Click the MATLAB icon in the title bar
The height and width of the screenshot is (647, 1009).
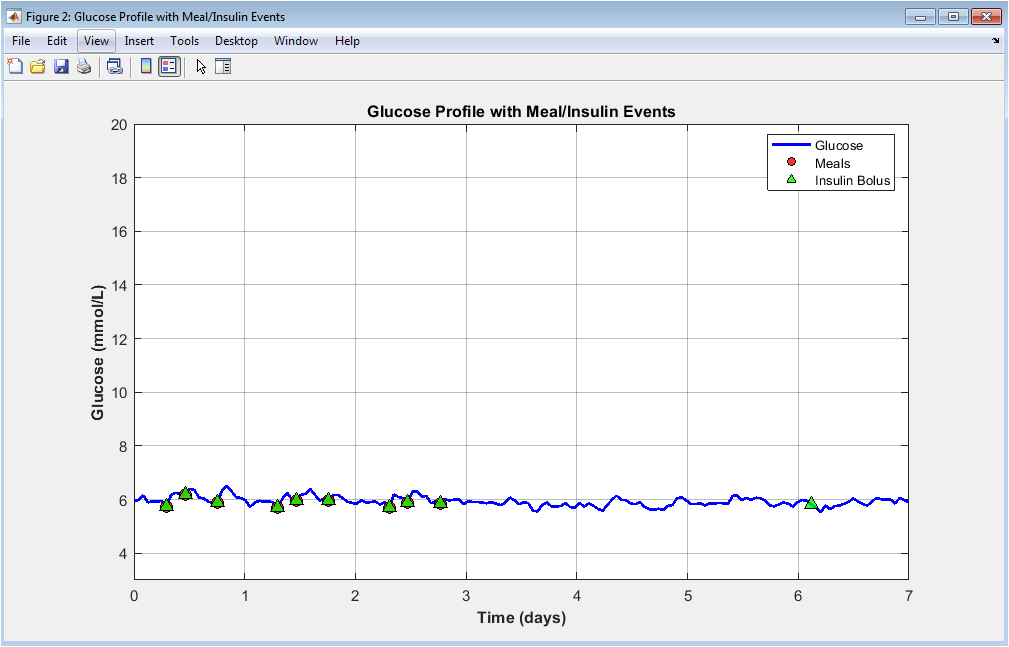tap(15, 17)
